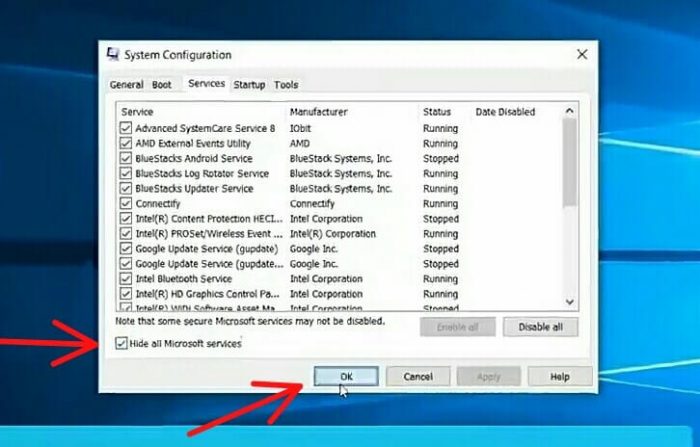The height and width of the screenshot is (447, 700).
Task: Click the System Configuration title bar icon
Action: [x=113, y=54]
